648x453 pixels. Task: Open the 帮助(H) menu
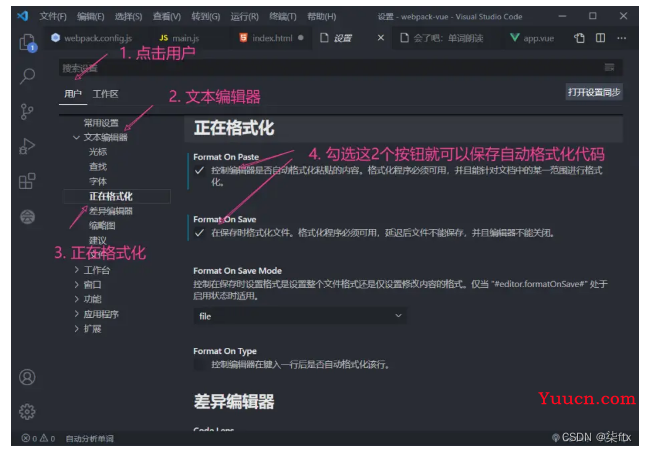pyautogui.click(x=322, y=17)
